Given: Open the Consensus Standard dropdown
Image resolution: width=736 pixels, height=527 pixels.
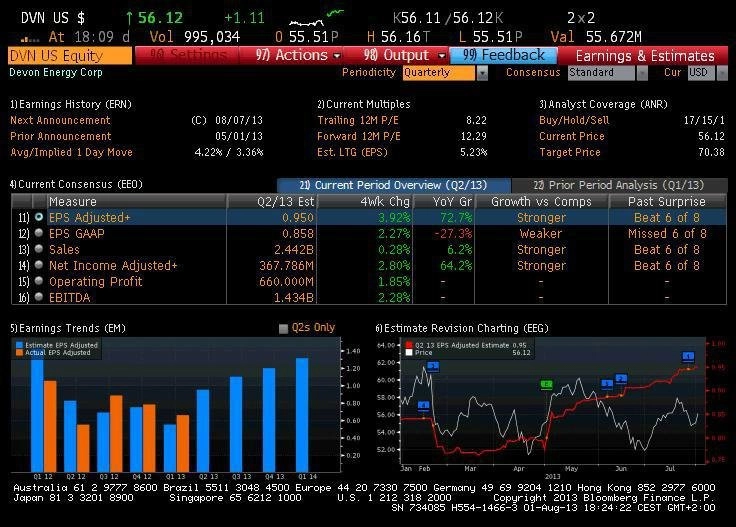Looking at the screenshot, I should tap(608, 73).
